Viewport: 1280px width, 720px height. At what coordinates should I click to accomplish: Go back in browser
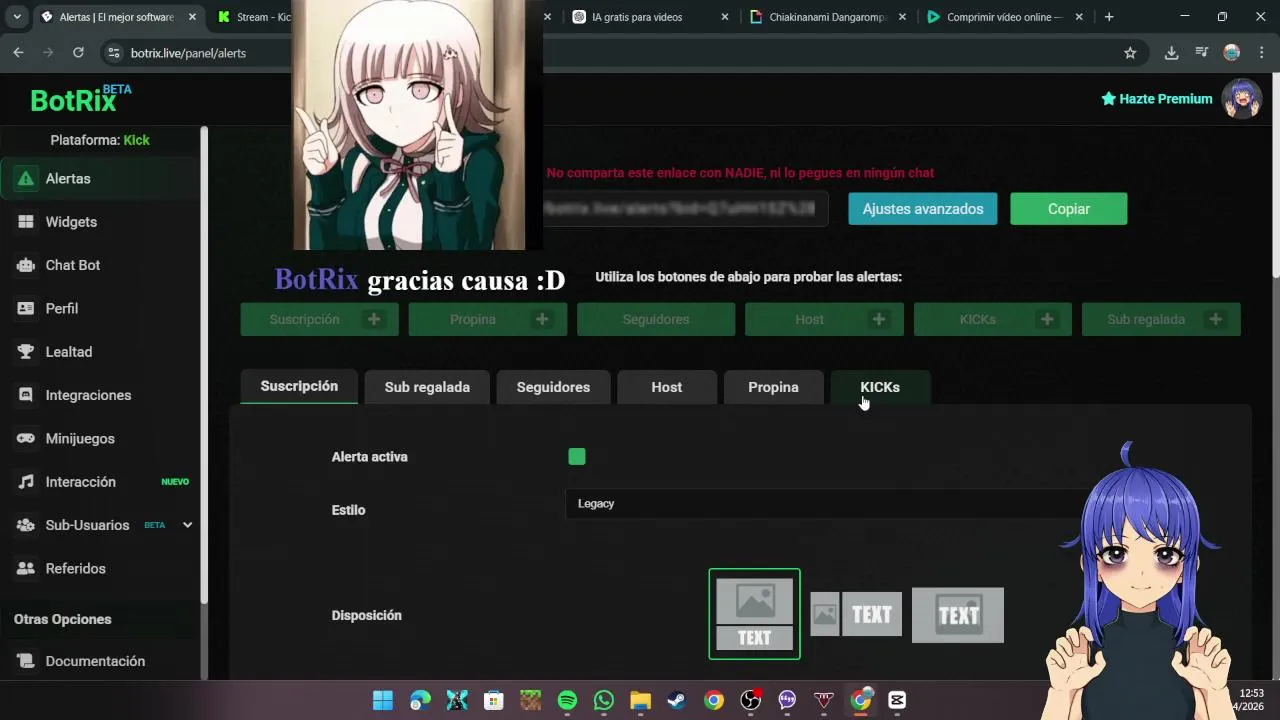(x=18, y=53)
